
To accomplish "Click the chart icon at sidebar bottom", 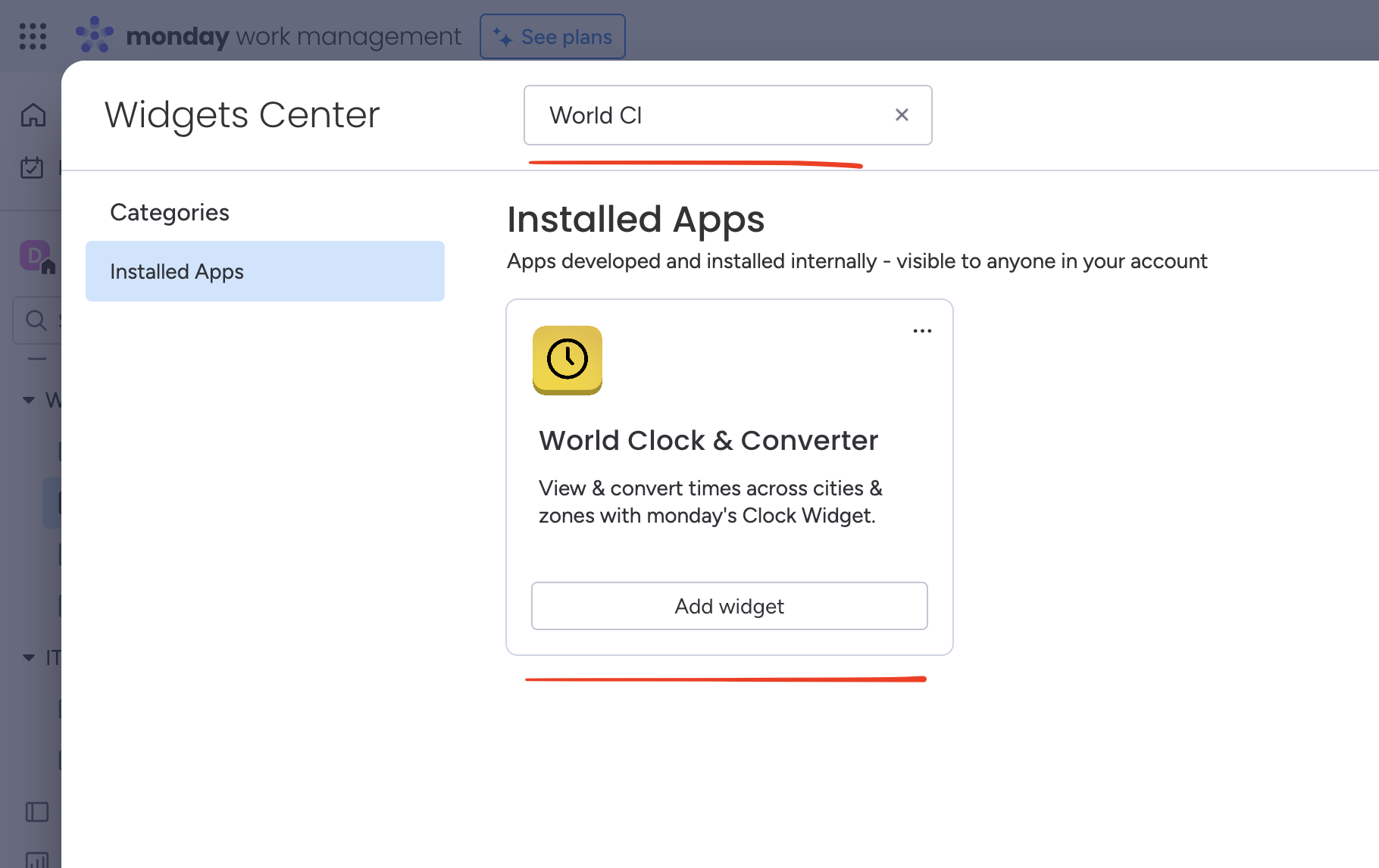I will (x=36, y=860).
